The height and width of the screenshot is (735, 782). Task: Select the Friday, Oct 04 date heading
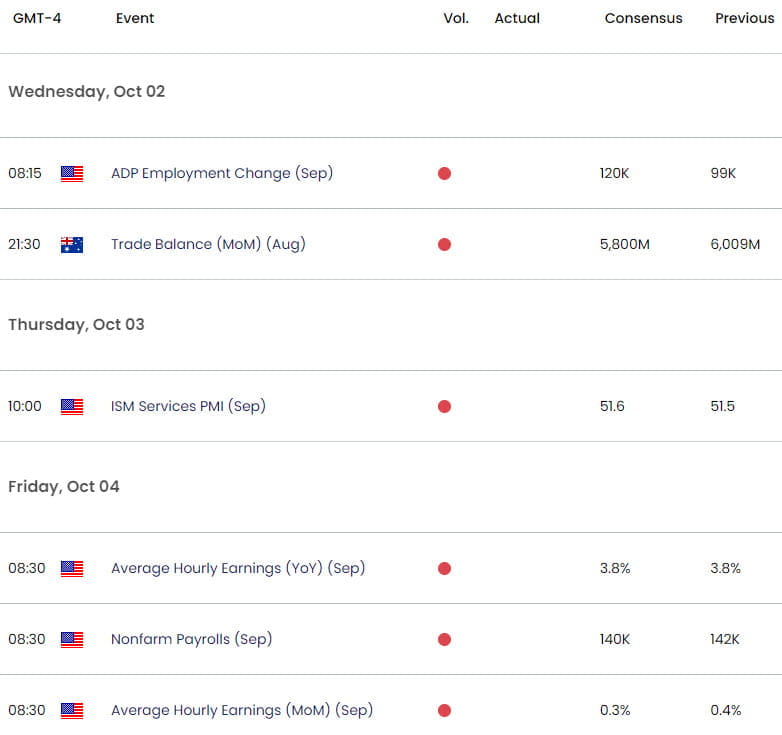64,487
